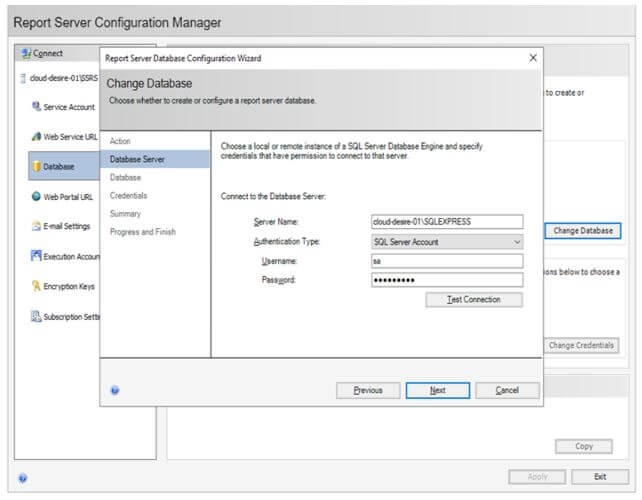Viewport: 642px width, 500px height.
Task: Select the Progress and Finish step
Action: point(143,232)
